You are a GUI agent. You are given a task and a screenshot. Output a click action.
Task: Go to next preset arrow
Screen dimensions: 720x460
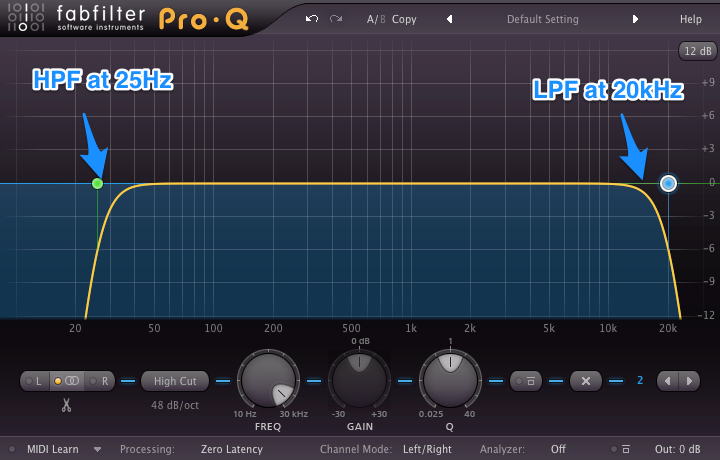635,19
